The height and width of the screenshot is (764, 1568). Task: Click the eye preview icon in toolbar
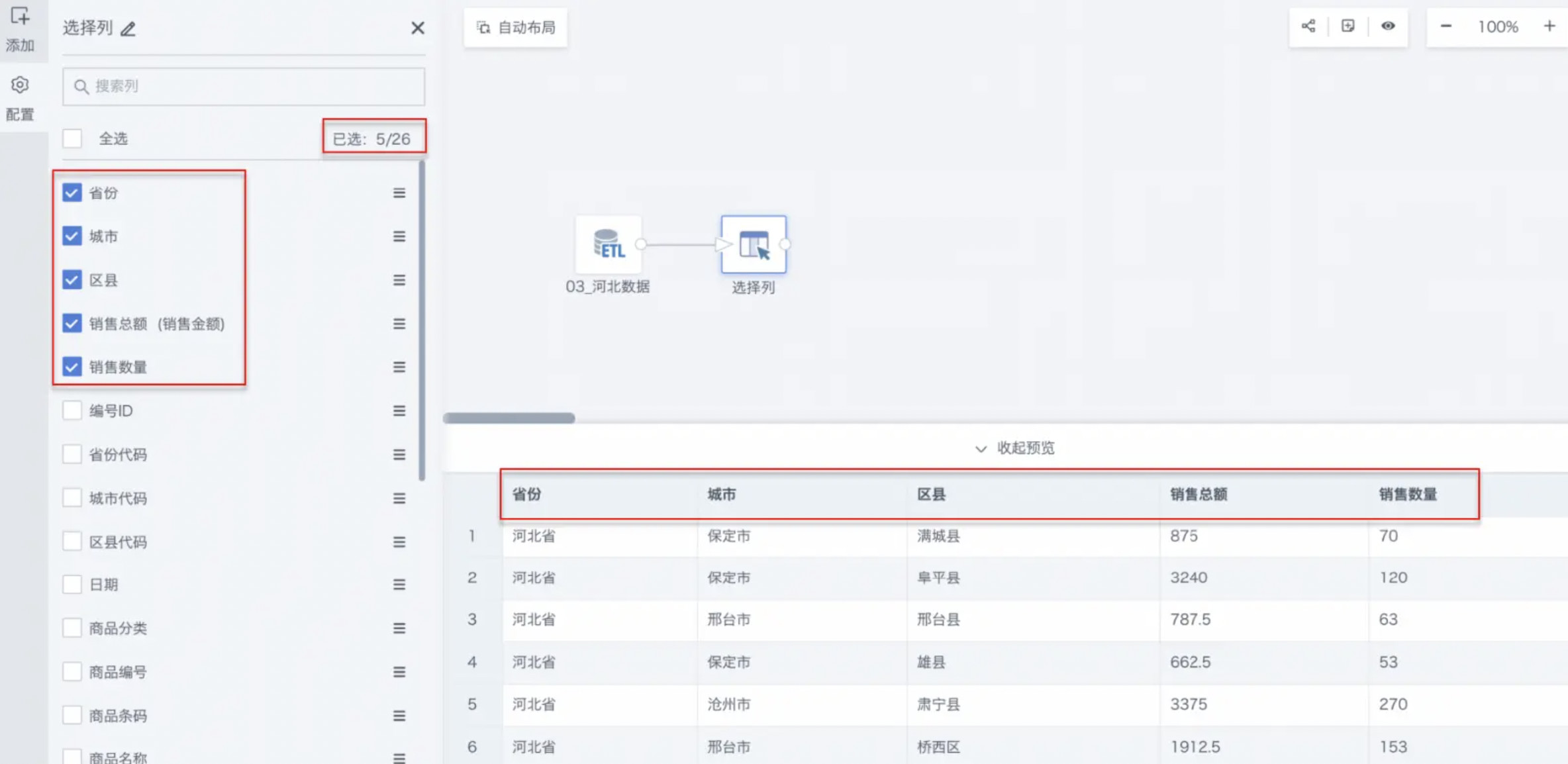tap(1388, 26)
